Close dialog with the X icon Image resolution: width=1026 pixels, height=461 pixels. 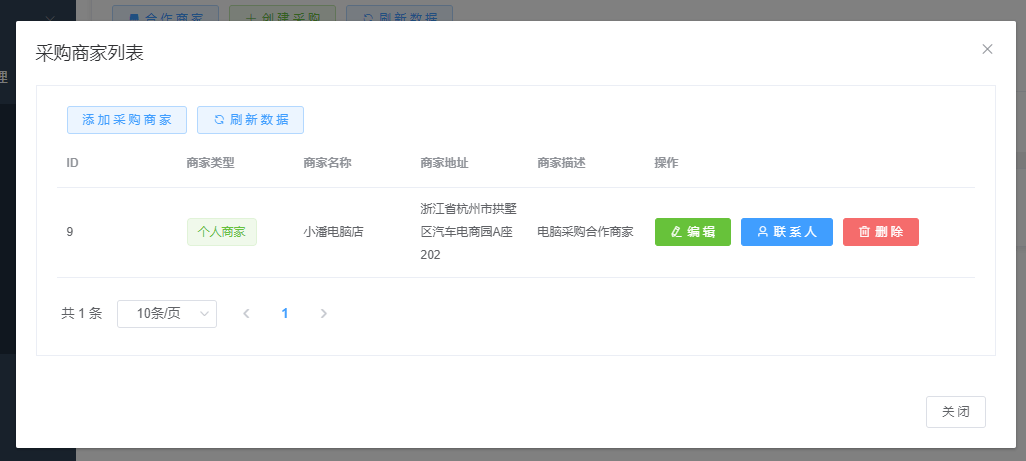tap(987, 49)
